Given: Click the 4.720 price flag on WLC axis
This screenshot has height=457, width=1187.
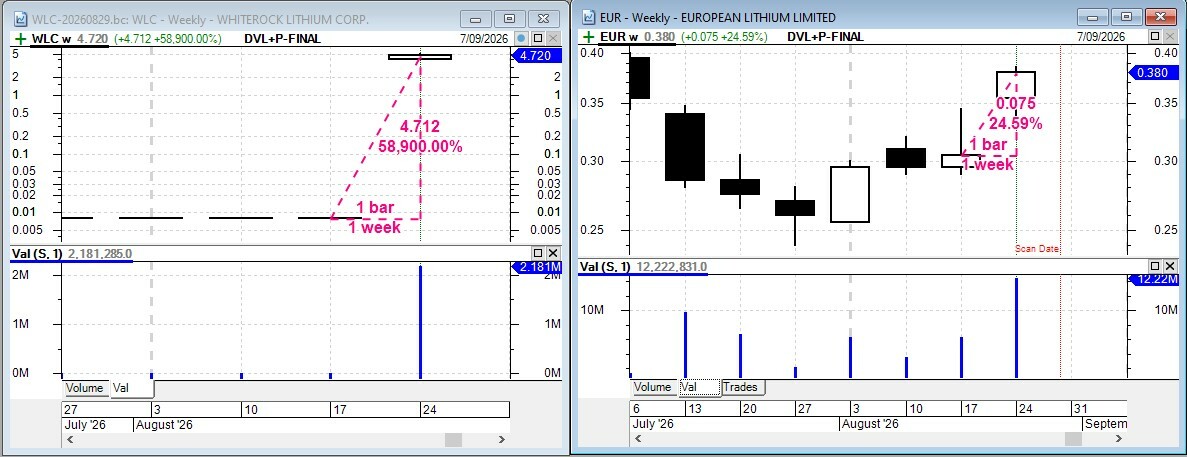Looking at the screenshot, I should pos(537,55).
